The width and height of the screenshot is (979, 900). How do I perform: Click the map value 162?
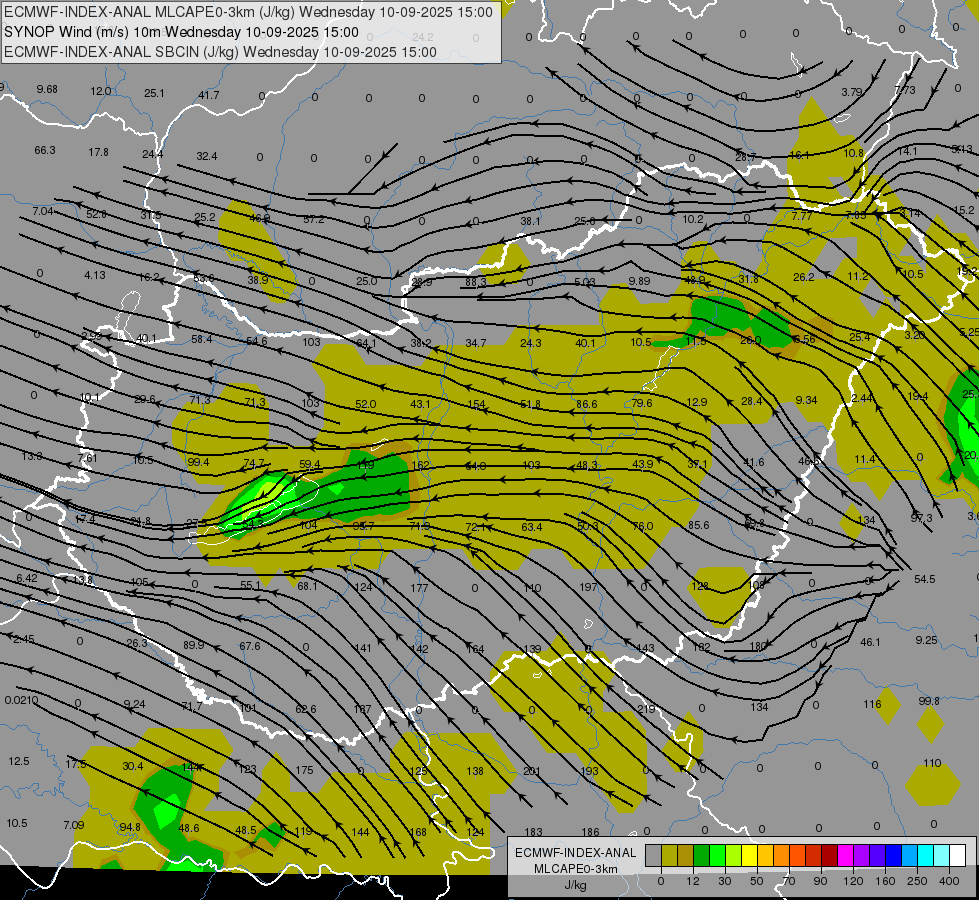[x=421, y=465]
